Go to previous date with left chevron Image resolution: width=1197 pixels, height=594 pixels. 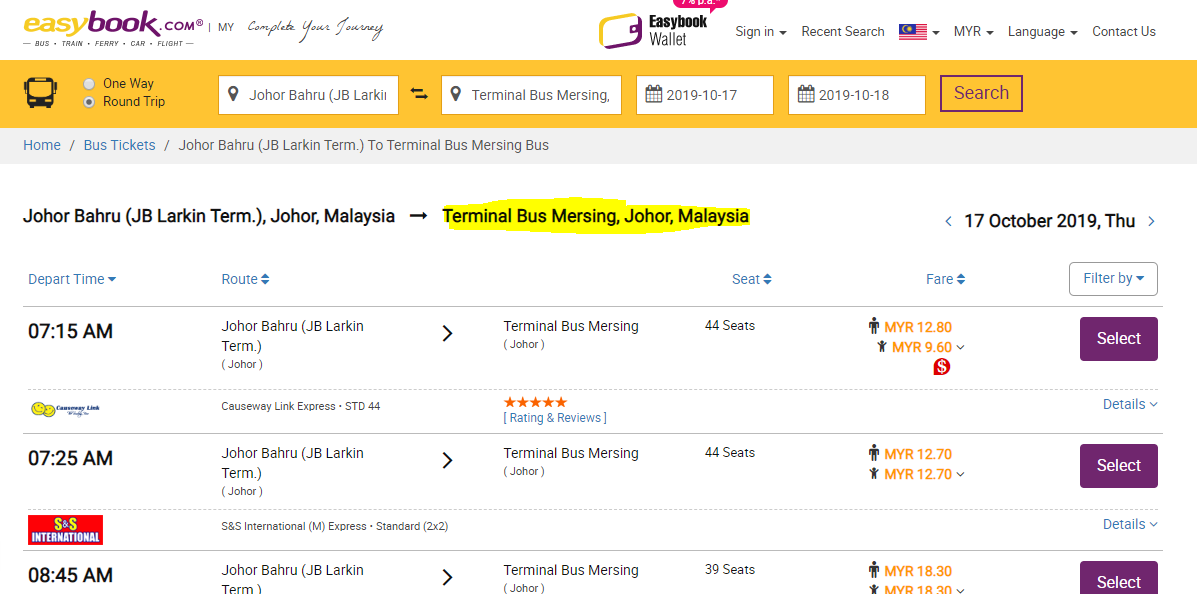pos(948,221)
